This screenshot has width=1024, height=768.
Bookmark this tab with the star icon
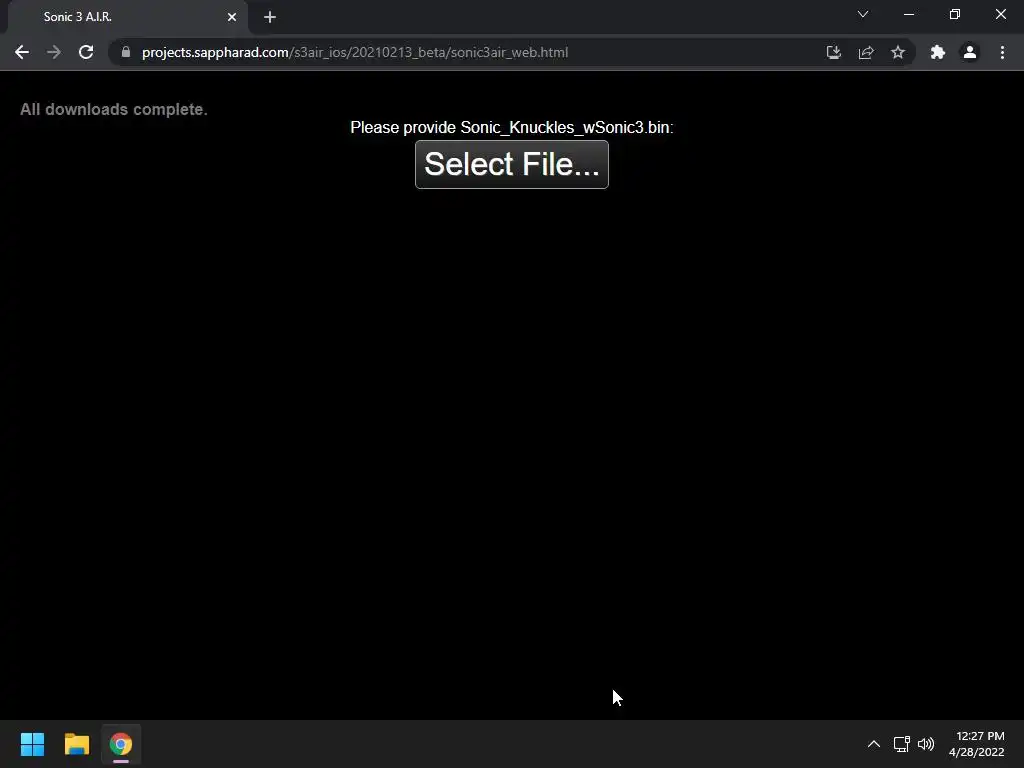pos(898,52)
